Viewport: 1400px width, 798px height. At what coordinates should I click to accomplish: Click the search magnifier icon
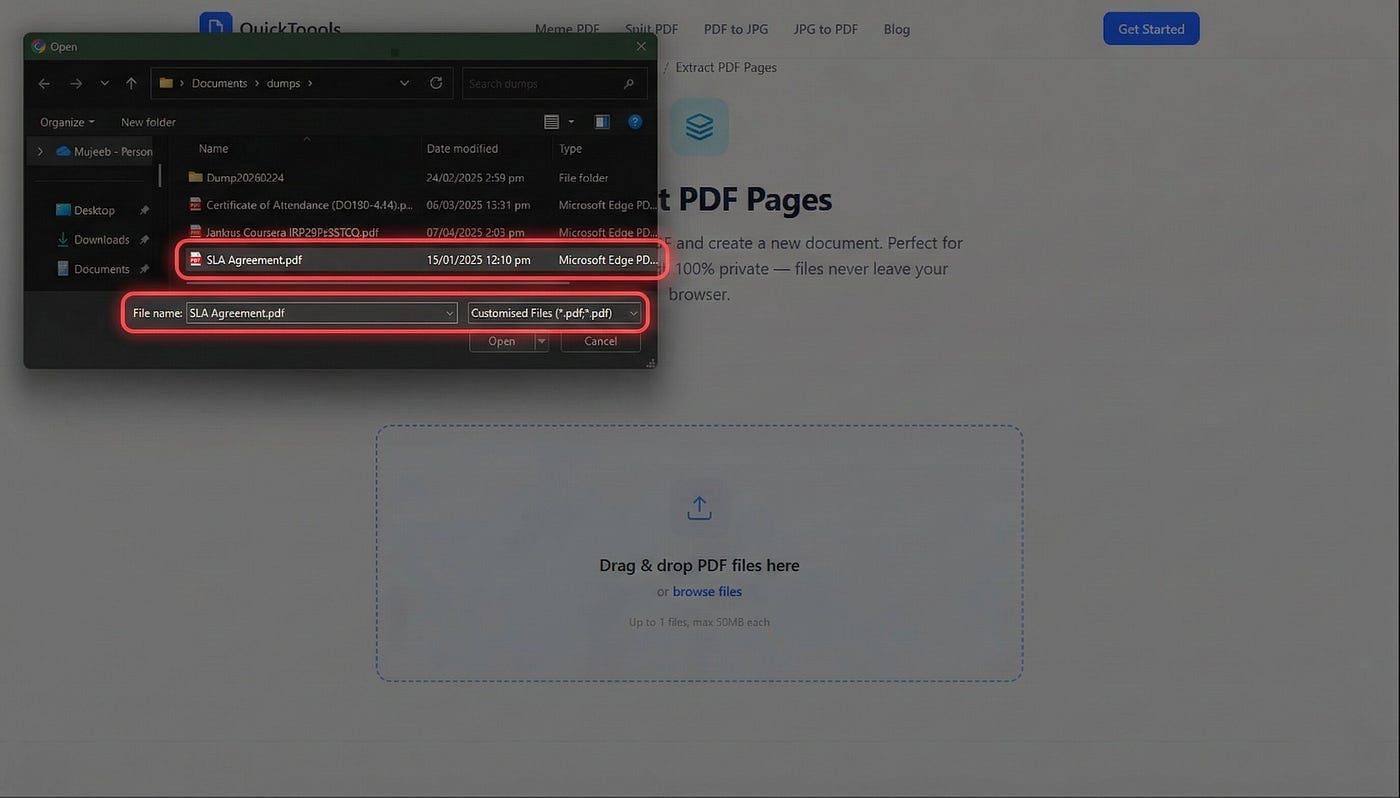tap(628, 84)
